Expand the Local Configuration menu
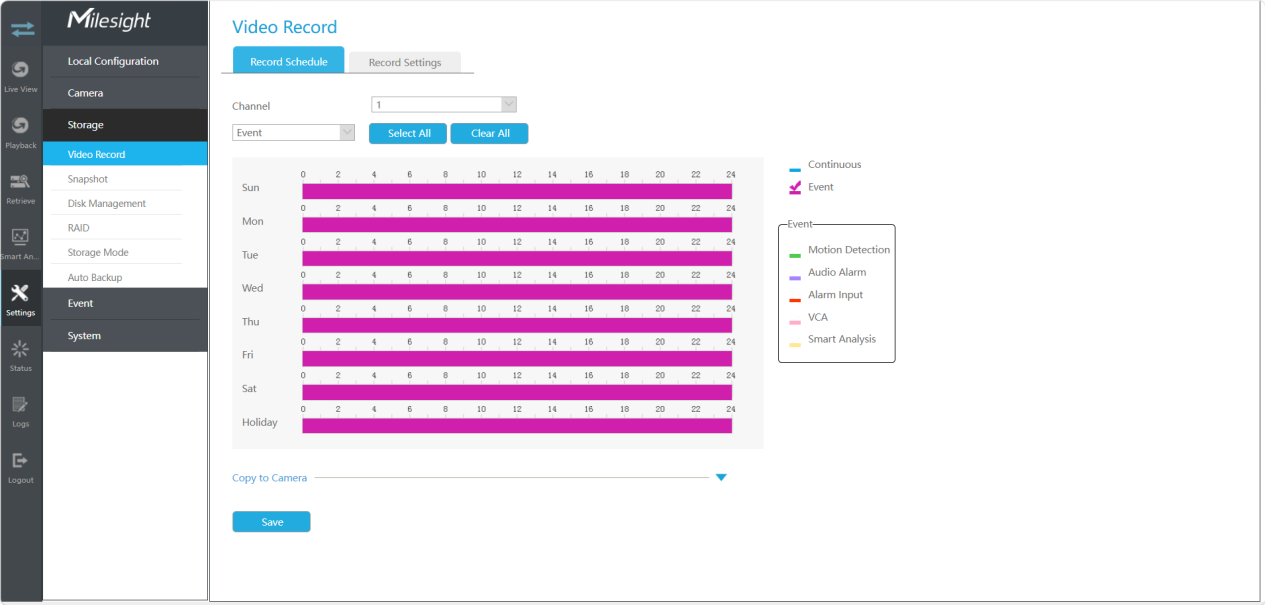Screen dimensions: 1265x605 (125, 61)
